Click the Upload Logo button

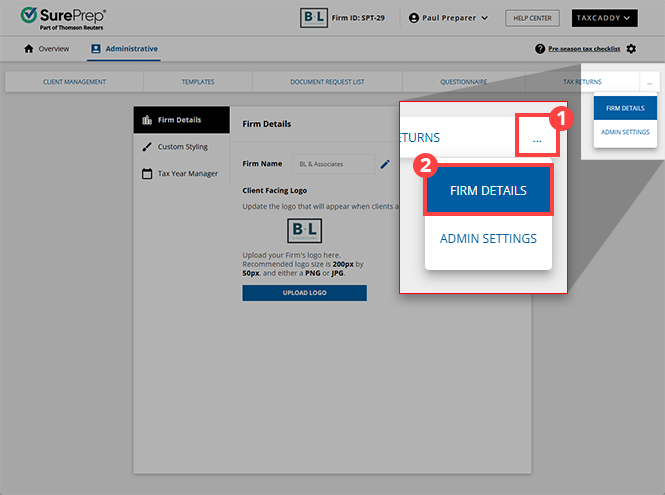point(304,293)
